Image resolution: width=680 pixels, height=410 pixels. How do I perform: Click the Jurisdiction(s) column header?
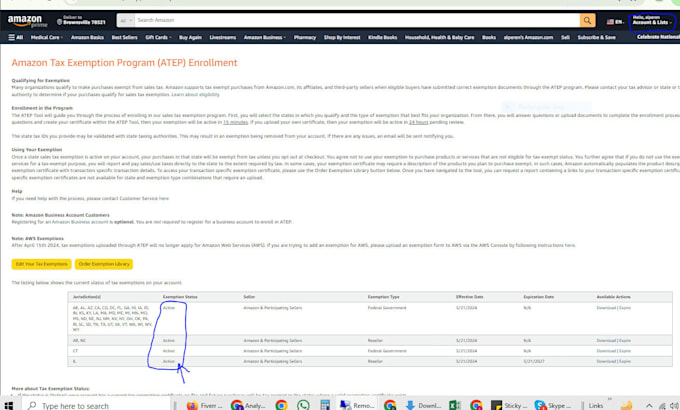coord(87,297)
